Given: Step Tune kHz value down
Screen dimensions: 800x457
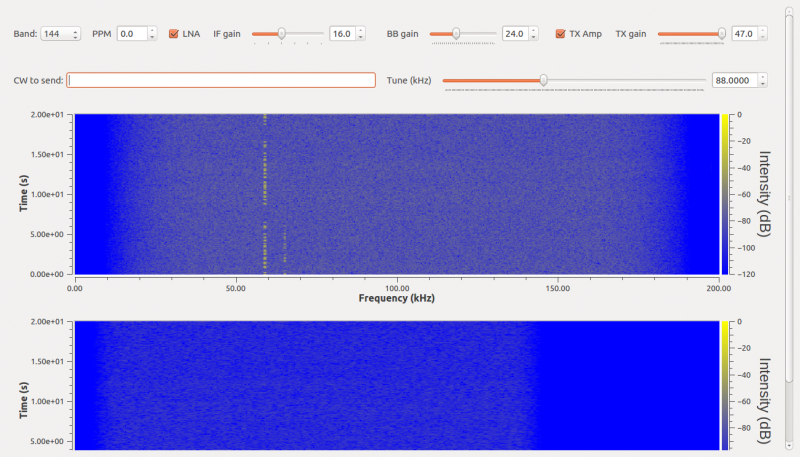Looking at the screenshot, I should click(x=763, y=84).
